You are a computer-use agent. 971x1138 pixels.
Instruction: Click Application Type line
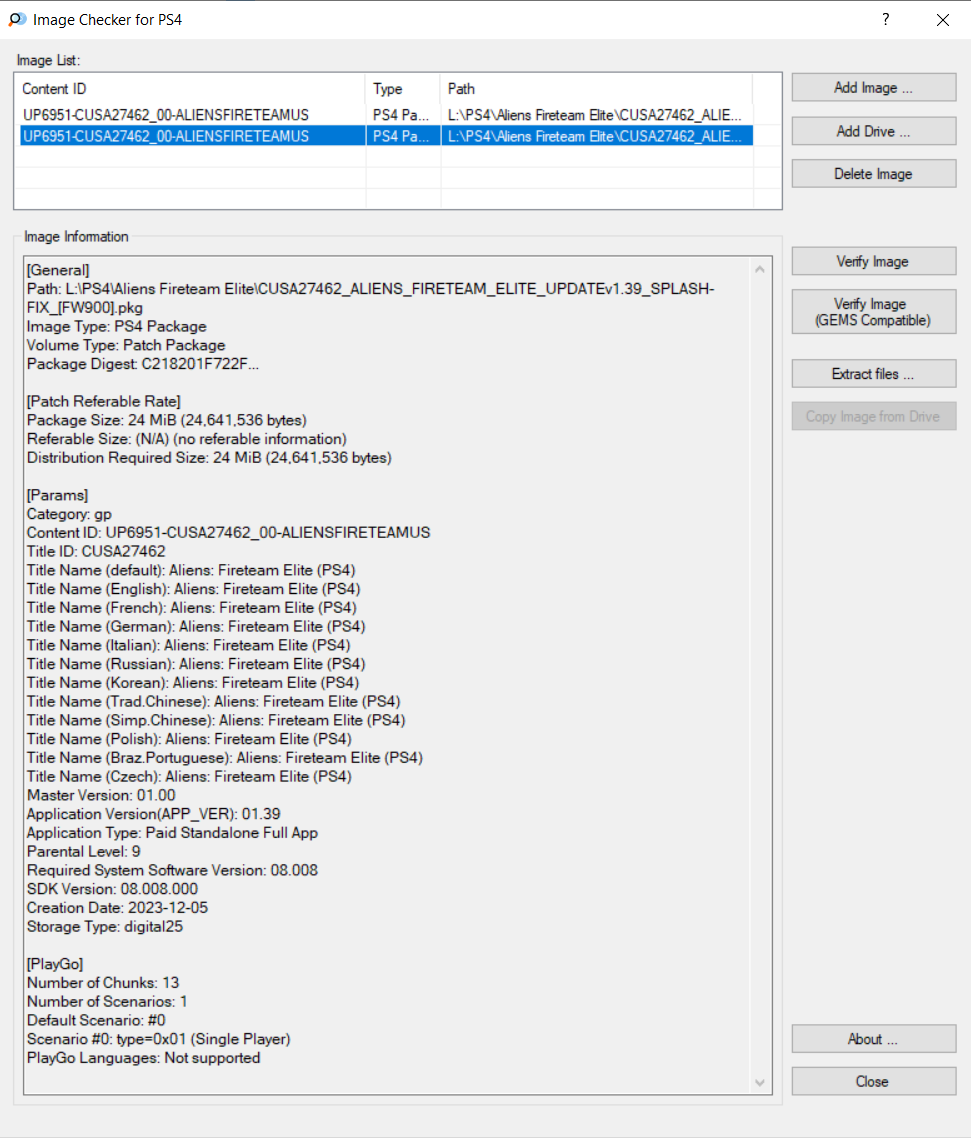pyautogui.click(x=173, y=833)
